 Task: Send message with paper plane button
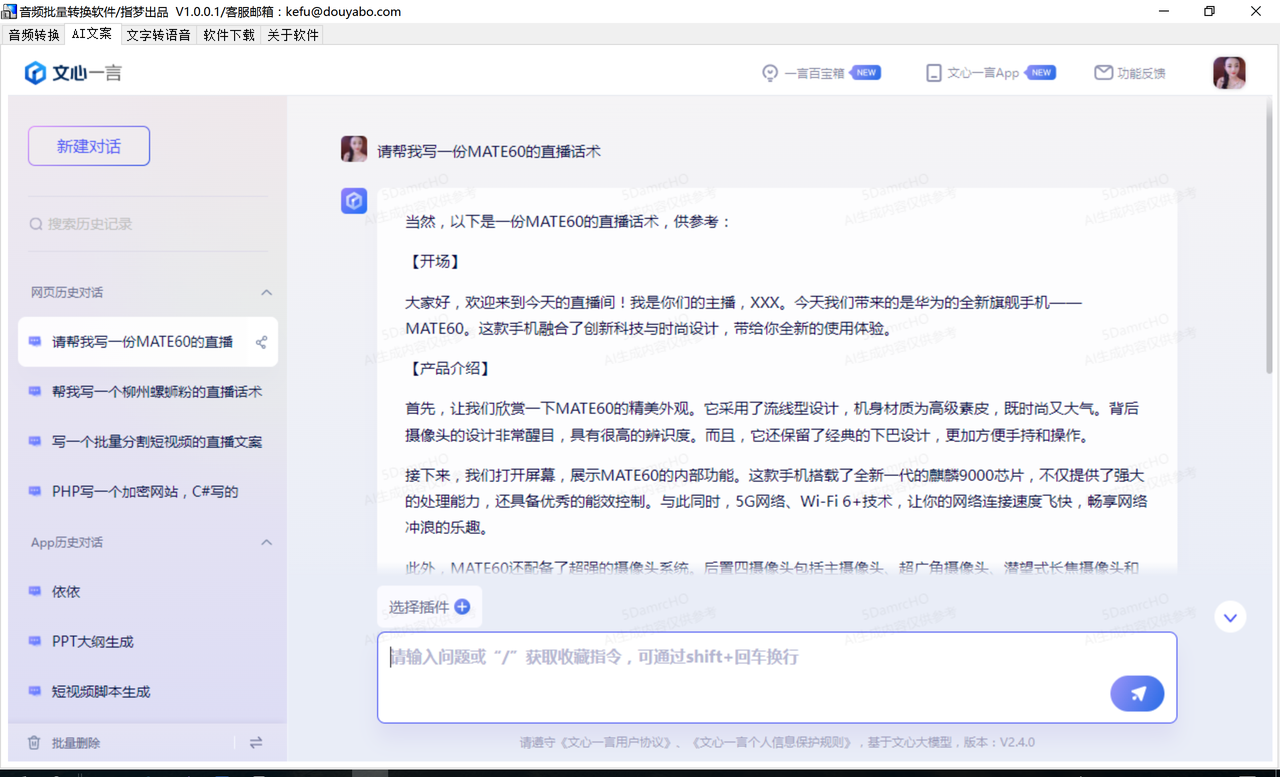1137,694
